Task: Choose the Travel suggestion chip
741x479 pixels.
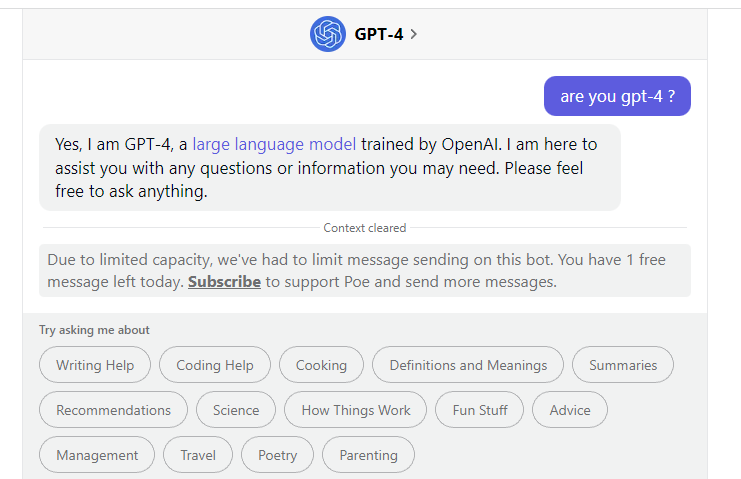Action: [x=198, y=454]
